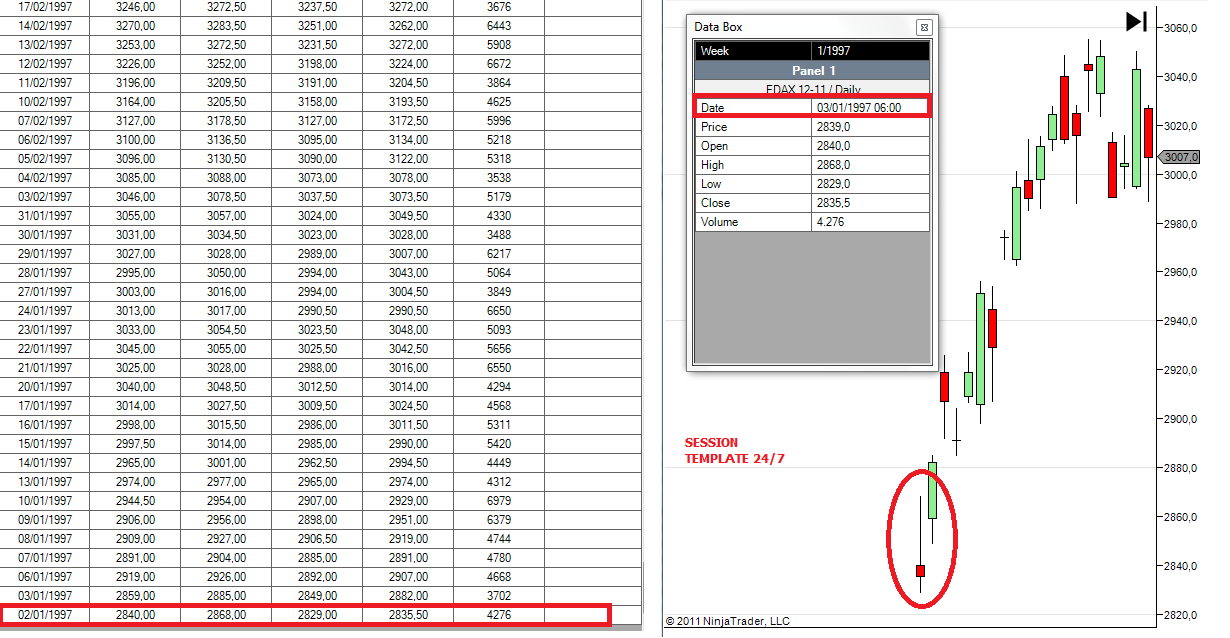The height and width of the screenshot is (638, 1230).
Task: Click the NinjaTrader LLC copyright text
Action: coord(727,621)
